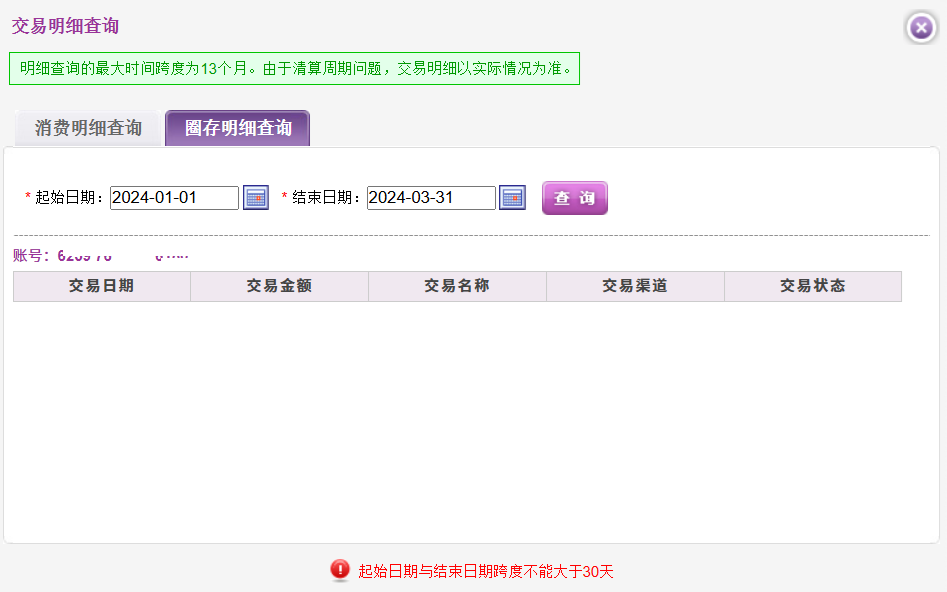Click the red error warning icon

coord(340,571)
